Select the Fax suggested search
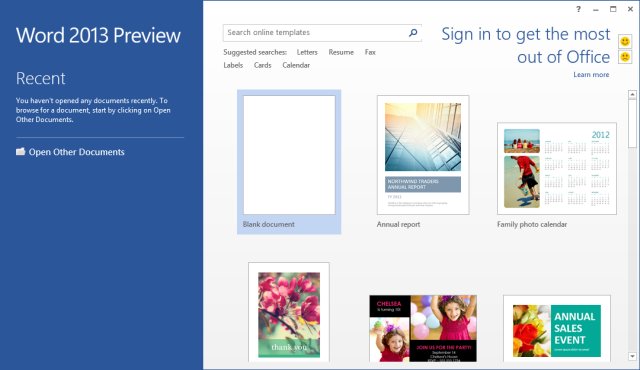640x370 pixels. pos(370,52)
